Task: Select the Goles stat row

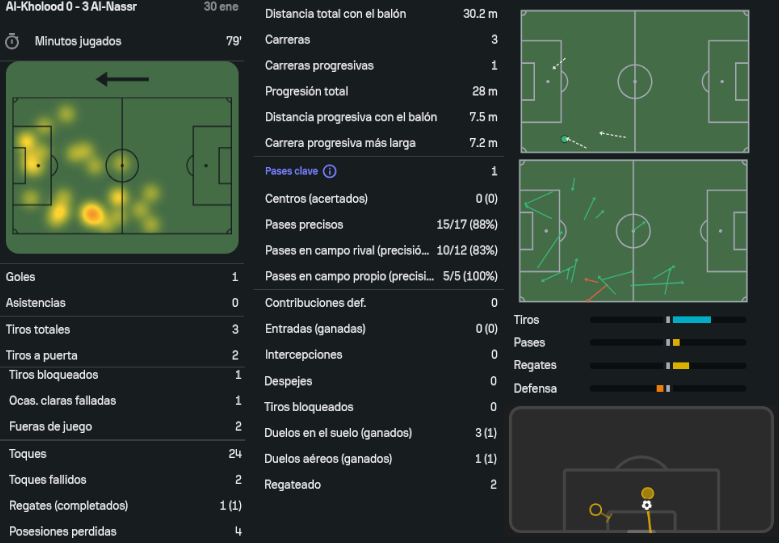Action: click(x=122, y=277)
